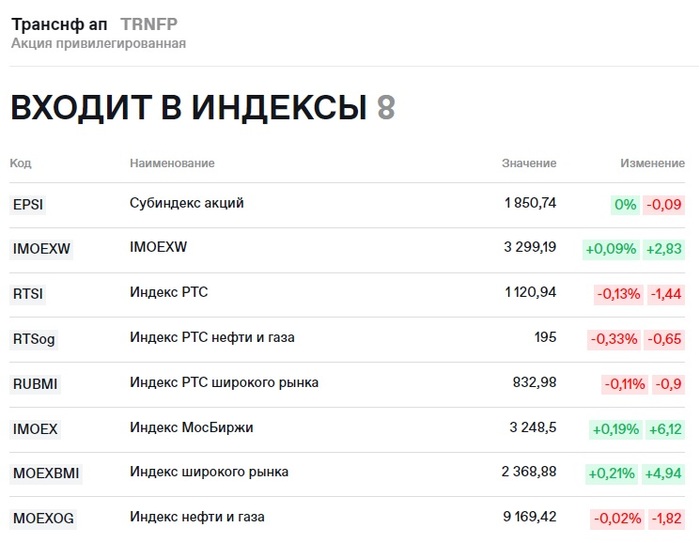Select Индекс МосБиржи name
The image size is (700, 543).
[x=192, y=427]
